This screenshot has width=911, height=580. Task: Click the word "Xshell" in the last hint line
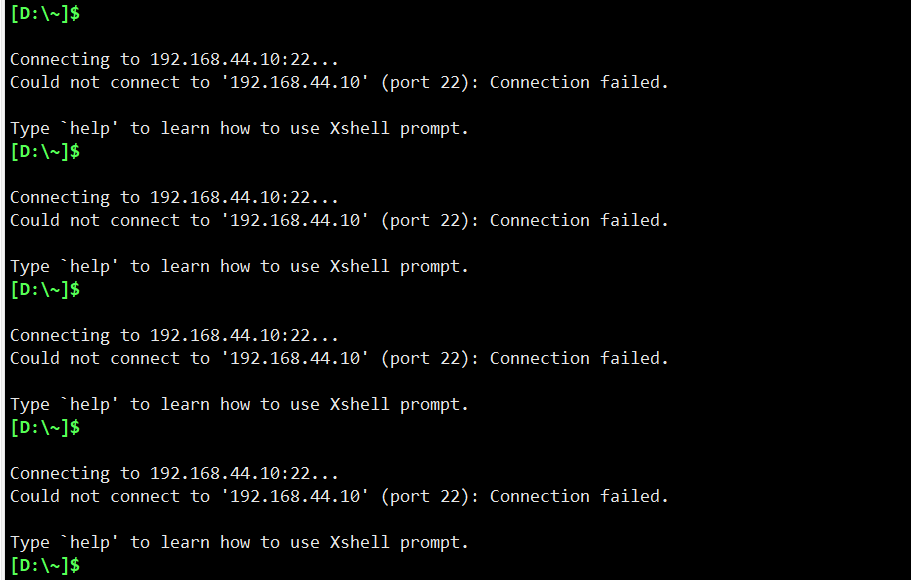(359, 542)
